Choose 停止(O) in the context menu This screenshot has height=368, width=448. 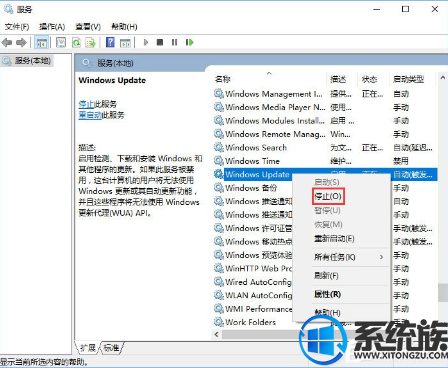328,196
